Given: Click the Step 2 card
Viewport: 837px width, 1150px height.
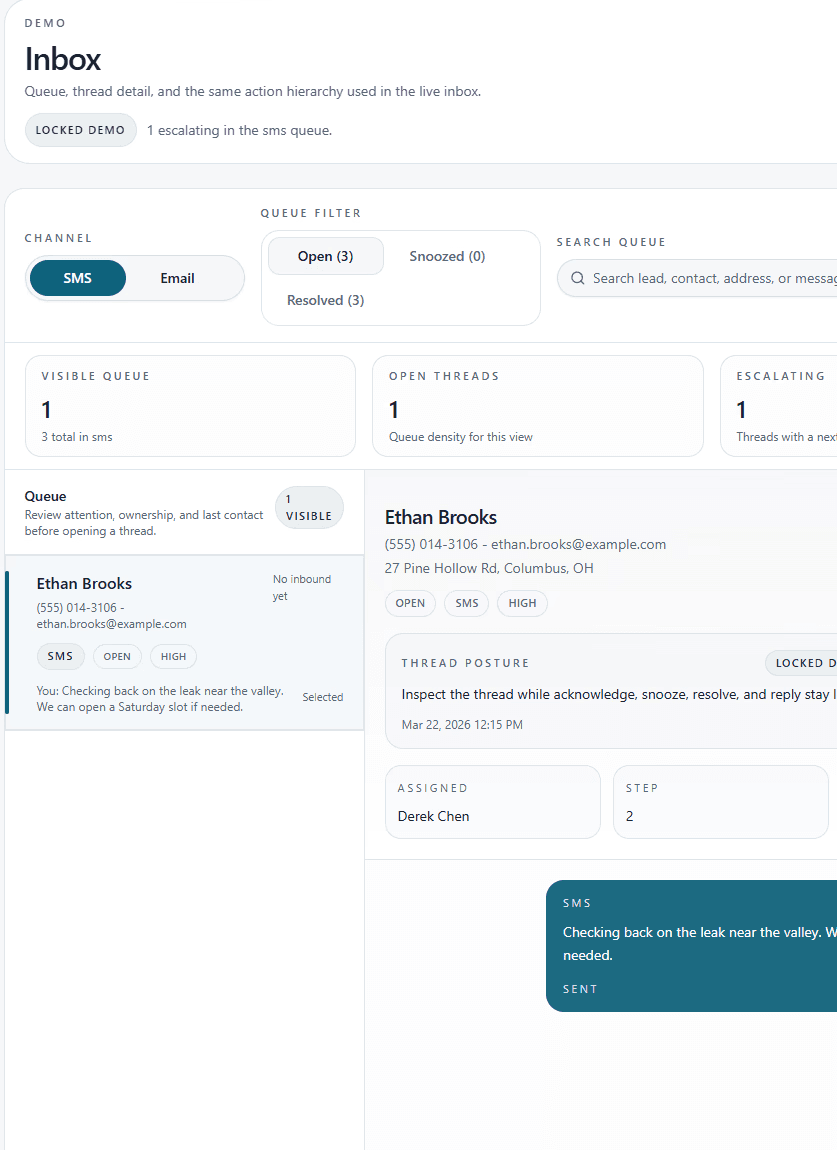Looking at the screenshot, I should tap(720, 802).
